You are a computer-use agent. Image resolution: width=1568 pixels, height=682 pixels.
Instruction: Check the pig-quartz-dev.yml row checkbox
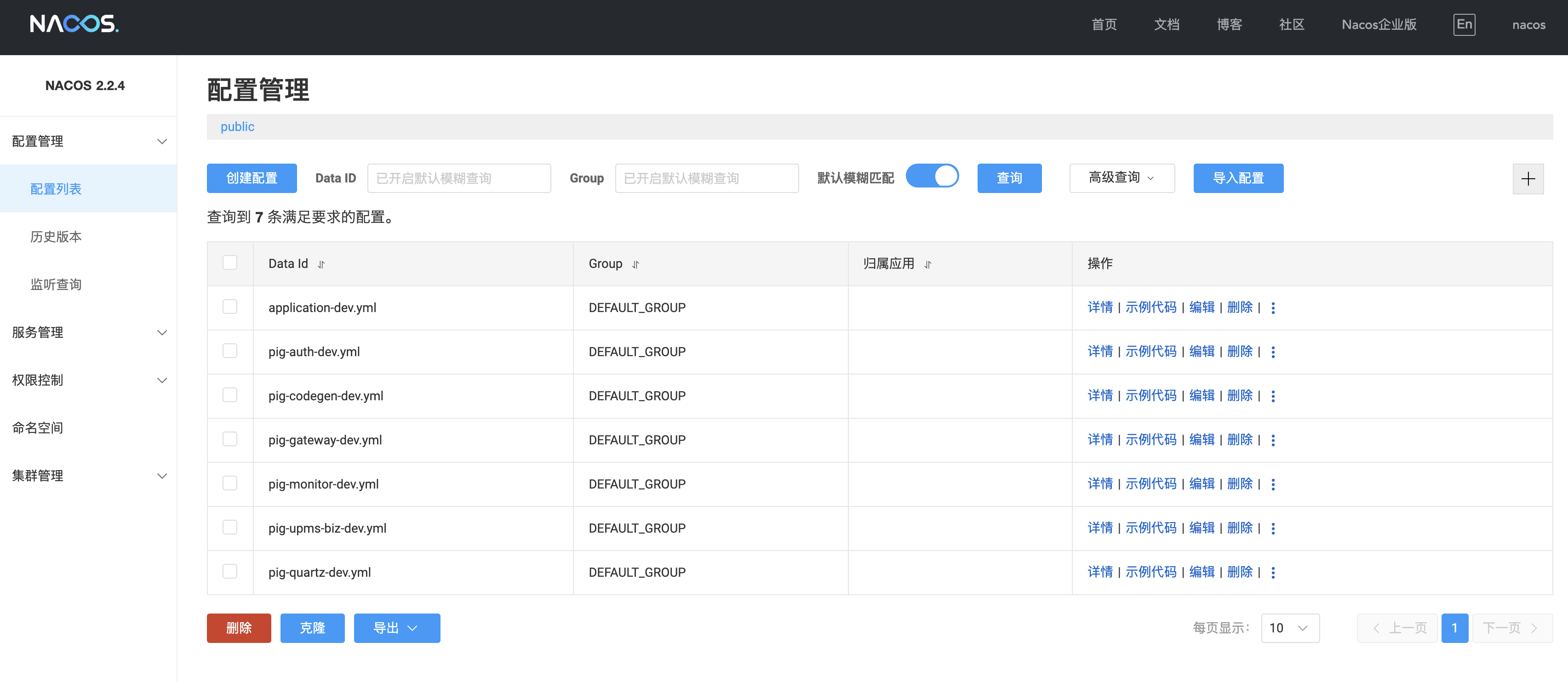229,571
